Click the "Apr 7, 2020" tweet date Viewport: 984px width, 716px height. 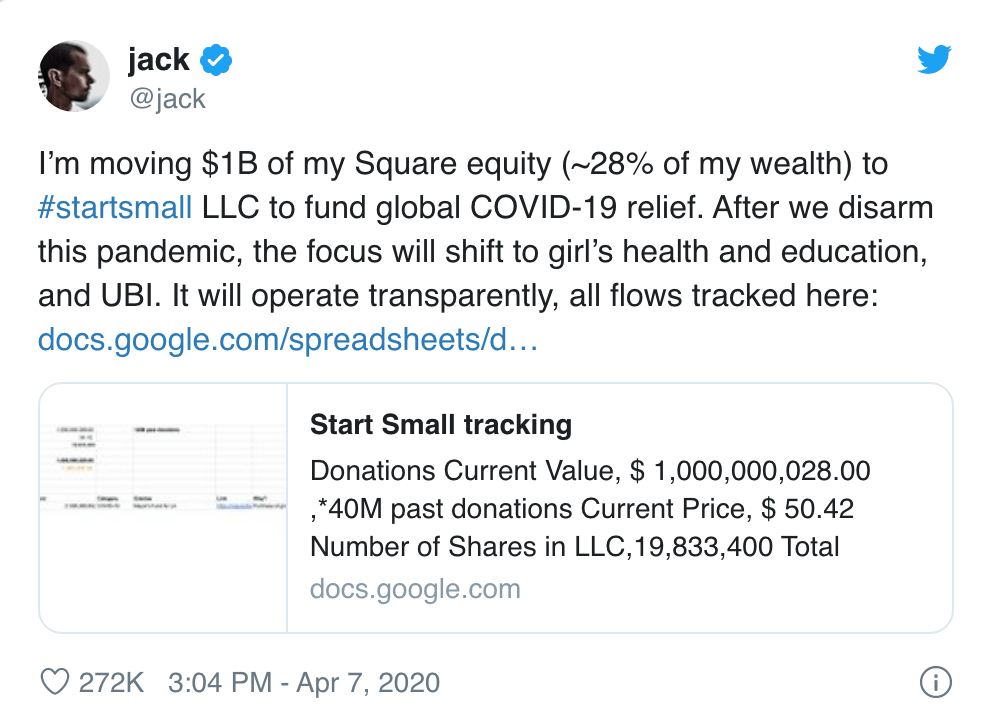pos(367,683)
